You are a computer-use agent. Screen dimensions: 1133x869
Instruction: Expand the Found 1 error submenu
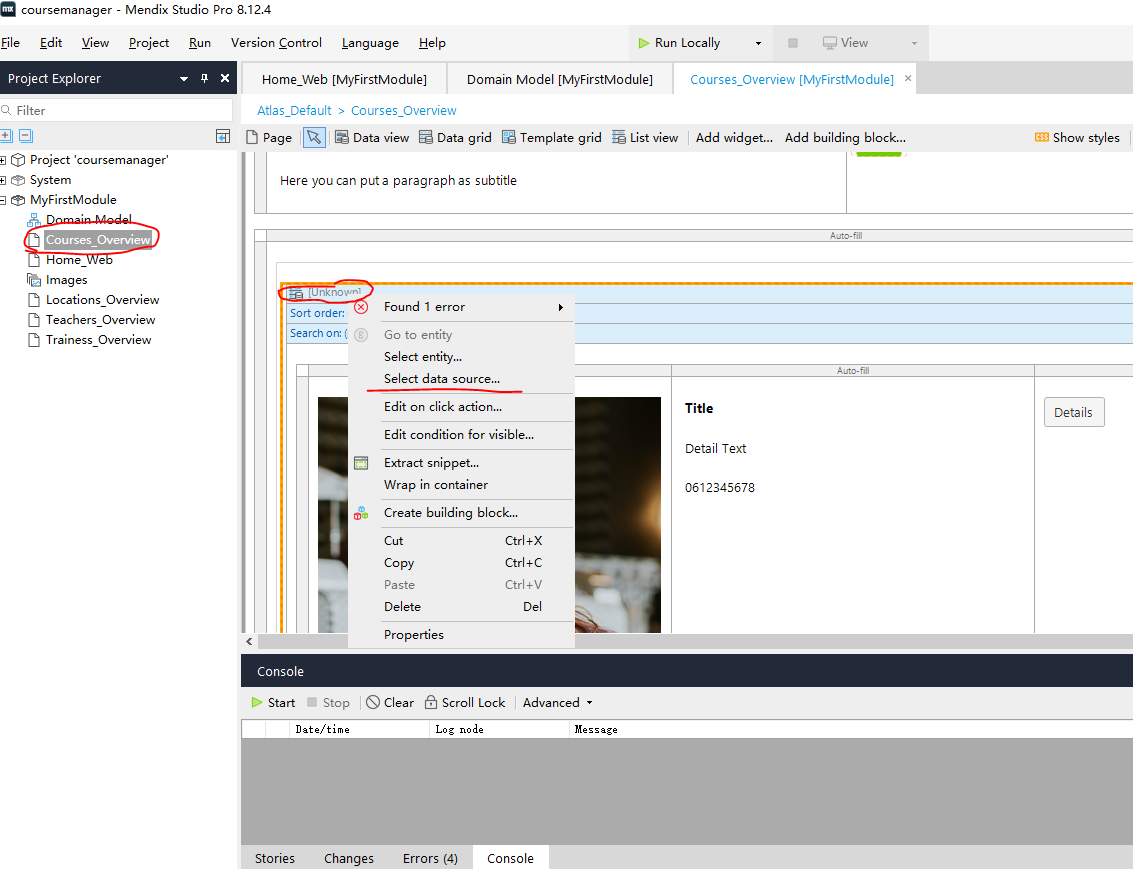pyautogui.click(x=461, y=307)
